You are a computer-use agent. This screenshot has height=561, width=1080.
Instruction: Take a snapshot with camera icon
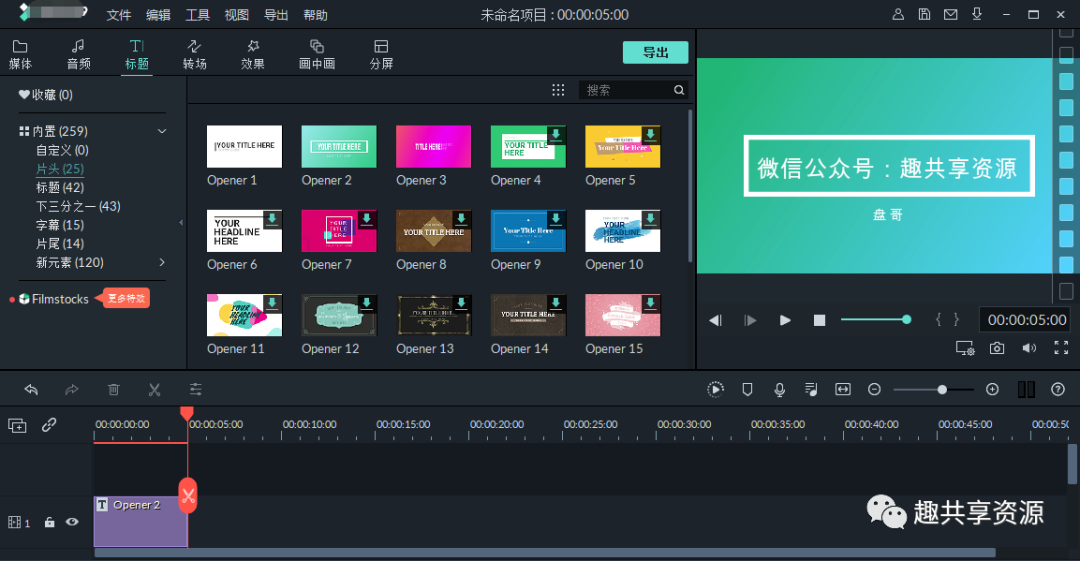tap(997, 348)
